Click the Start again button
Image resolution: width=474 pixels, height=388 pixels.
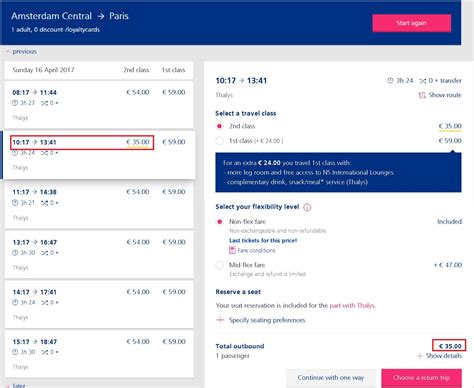coord(412,23)
